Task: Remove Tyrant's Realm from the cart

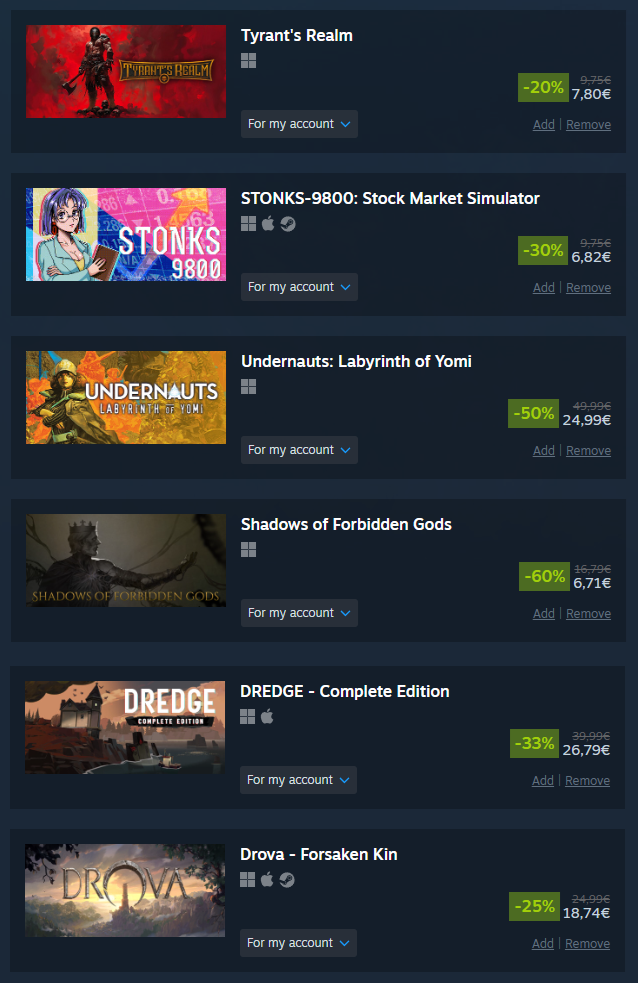Action: click(x=588, y=125)
